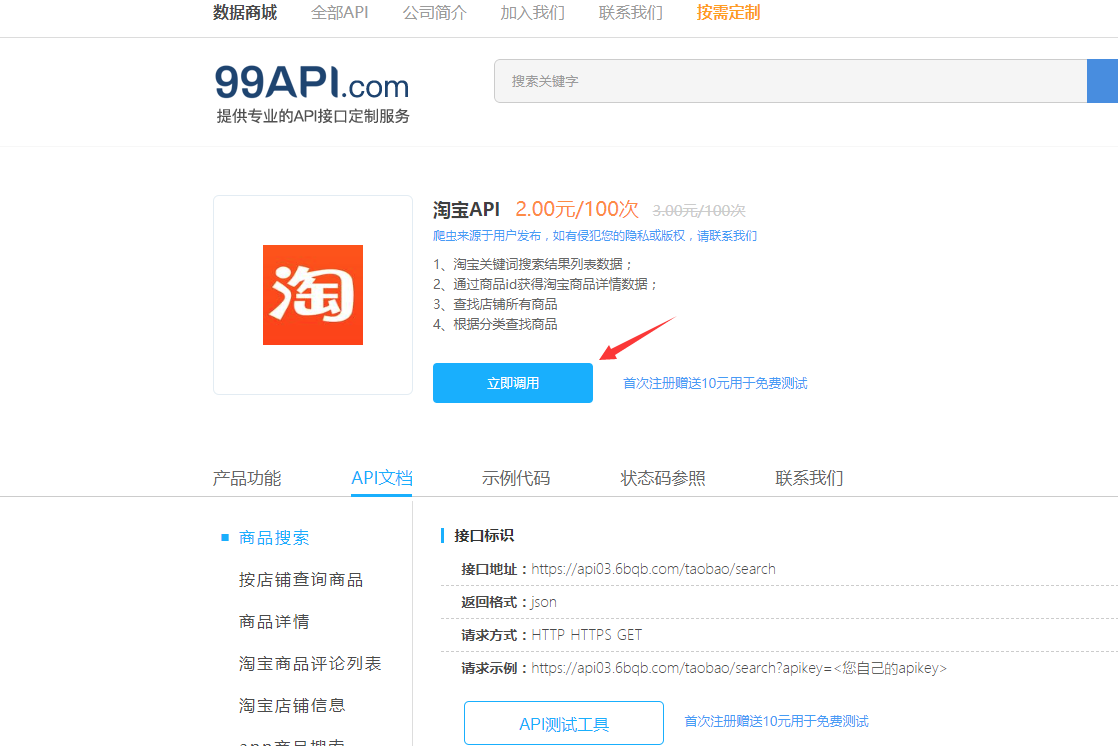Open 淘宝商品评论列表 in the sidebar
Image resolution: width=1118 pixels, height=746 pixels.
310,664
